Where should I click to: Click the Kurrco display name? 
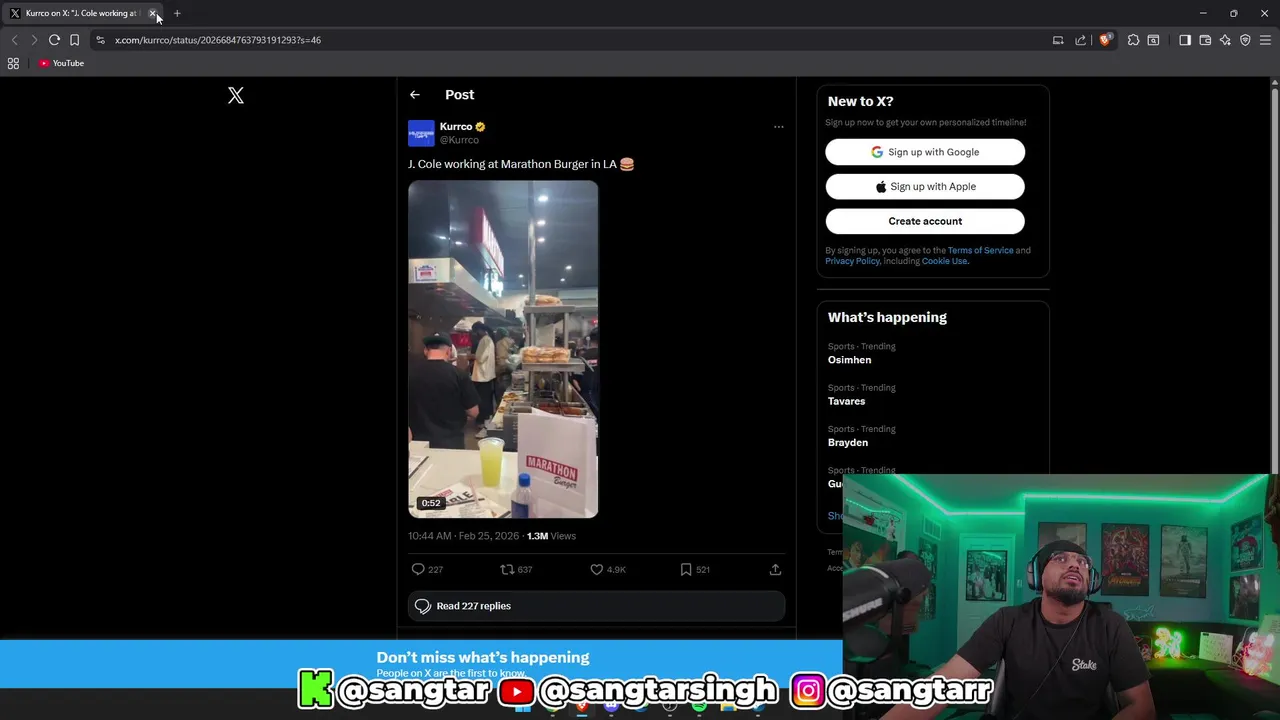tap(456, 126)
